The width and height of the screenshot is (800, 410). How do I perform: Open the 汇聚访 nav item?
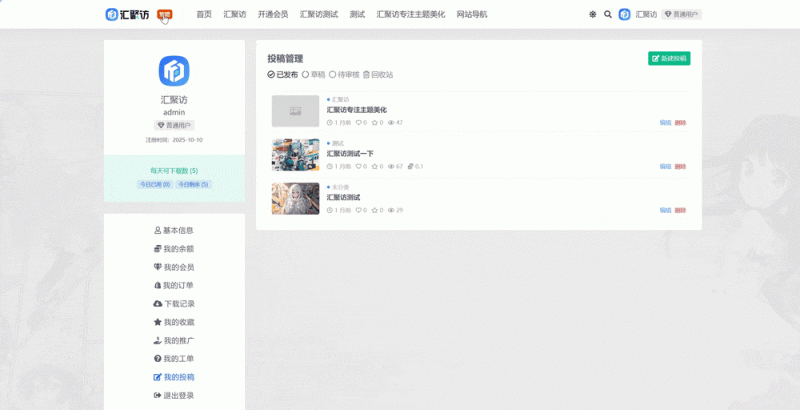point(235,14)
